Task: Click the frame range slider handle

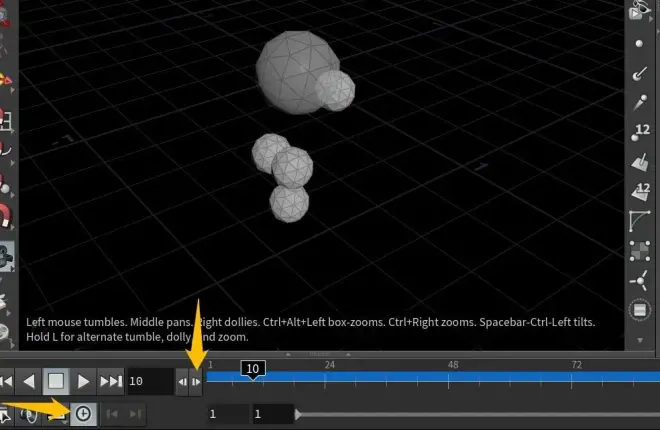Action: [x=298, y=414]
